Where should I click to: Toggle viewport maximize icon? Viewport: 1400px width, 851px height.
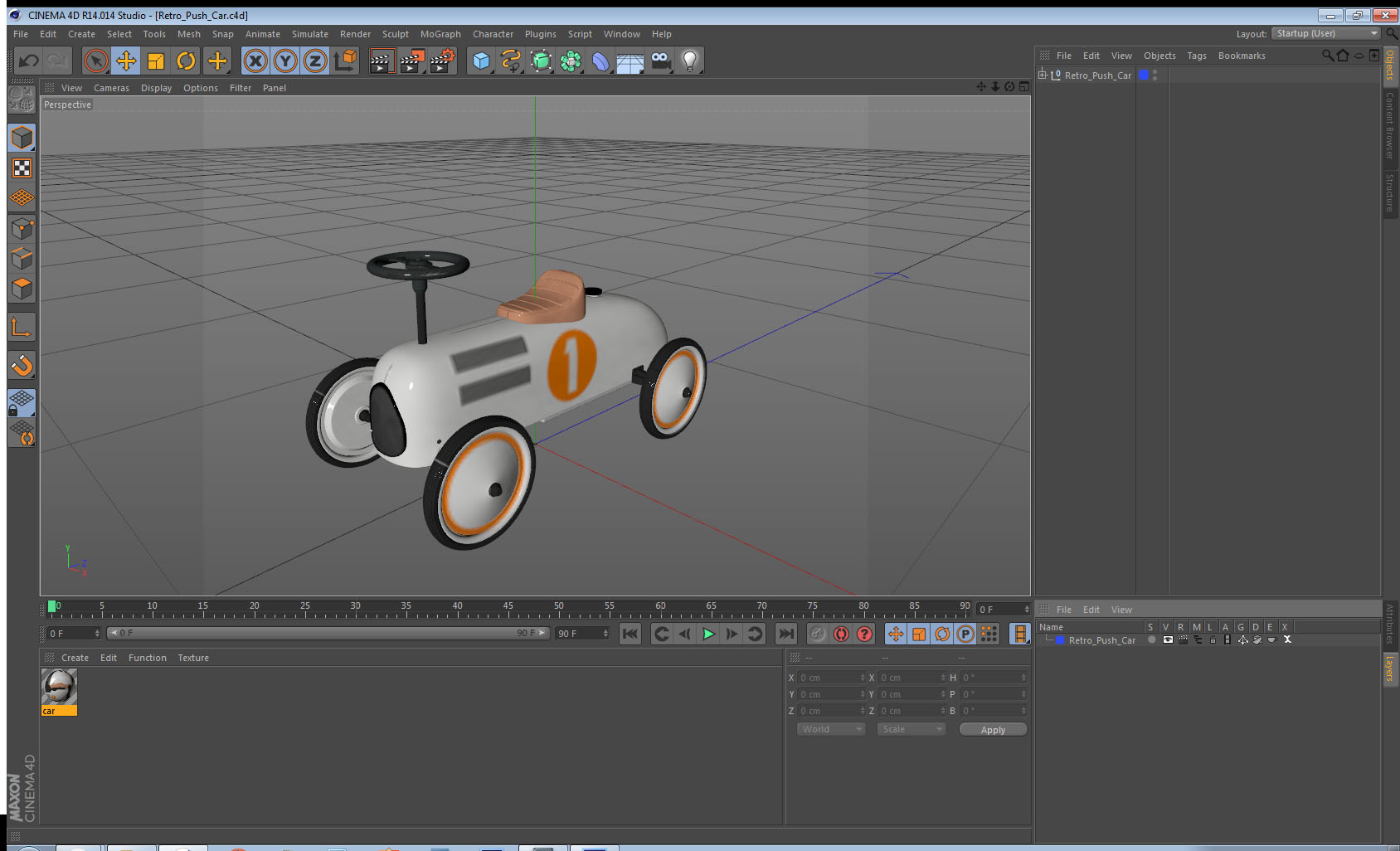1024,87
